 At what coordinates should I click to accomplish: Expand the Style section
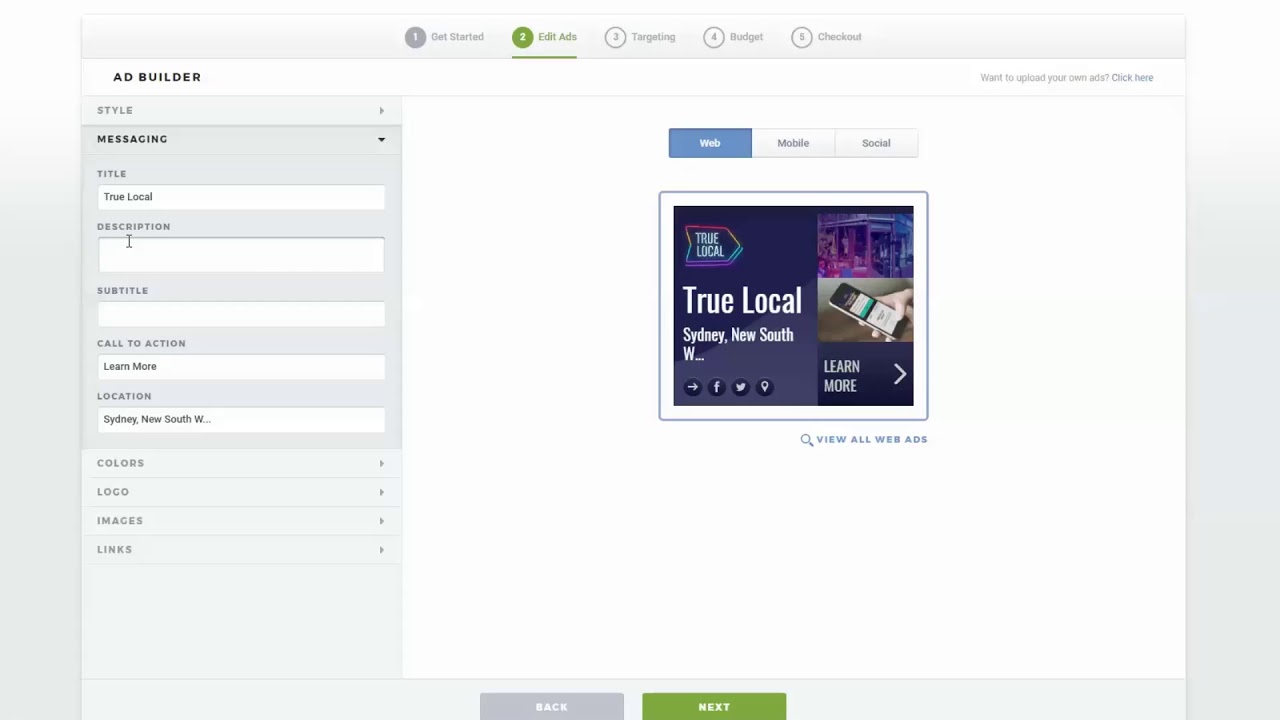pos(241,110)
